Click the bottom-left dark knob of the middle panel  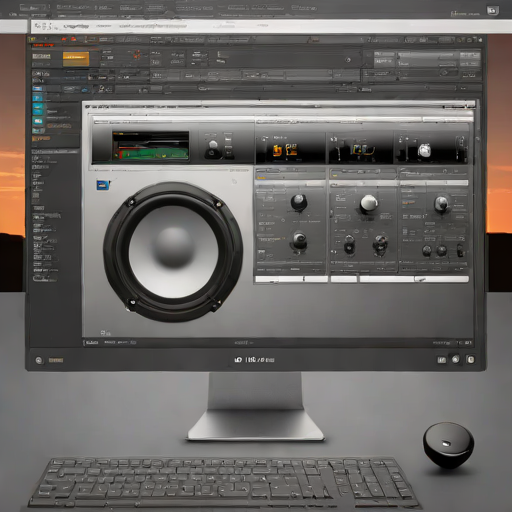pyautogui.click(x=349, y=244)
